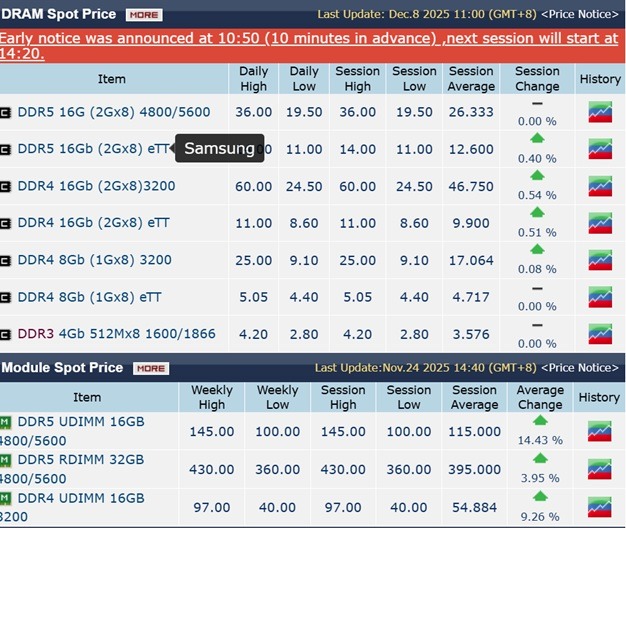
Task: Click module Session Average value 54.884
Action: pos(474,508)
